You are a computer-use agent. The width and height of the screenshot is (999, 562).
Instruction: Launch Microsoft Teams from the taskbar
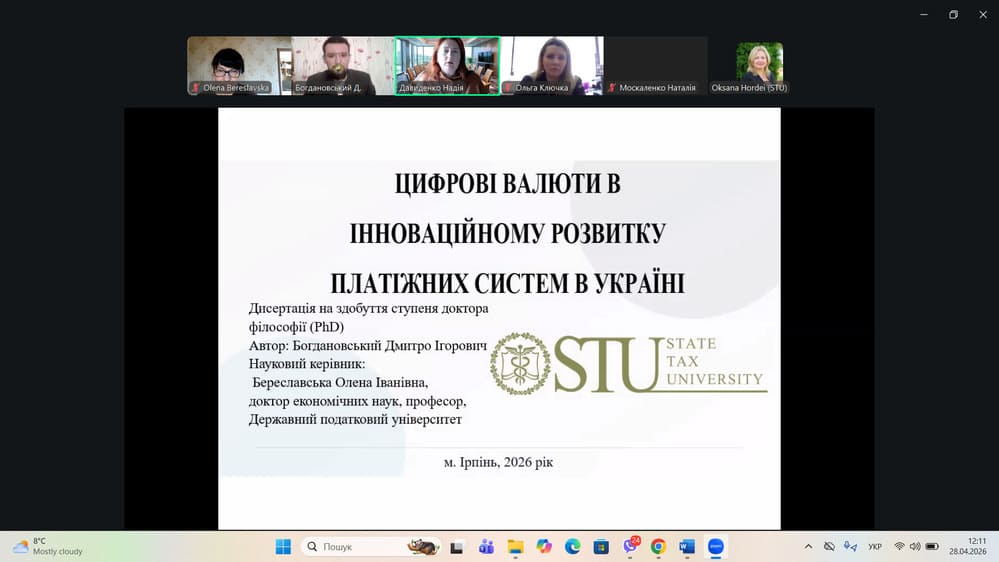pos(486,547)
